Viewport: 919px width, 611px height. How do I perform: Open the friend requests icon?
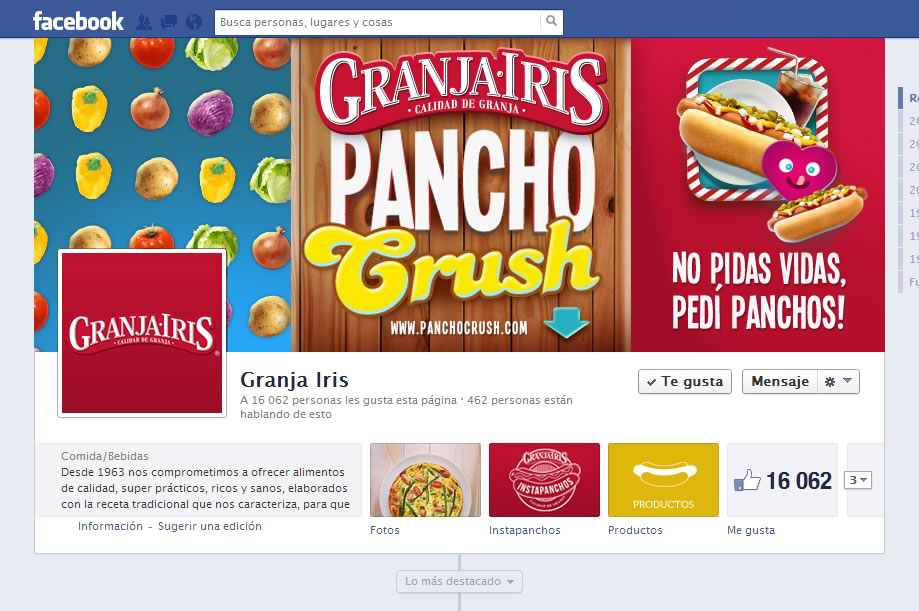coord(144,22)
